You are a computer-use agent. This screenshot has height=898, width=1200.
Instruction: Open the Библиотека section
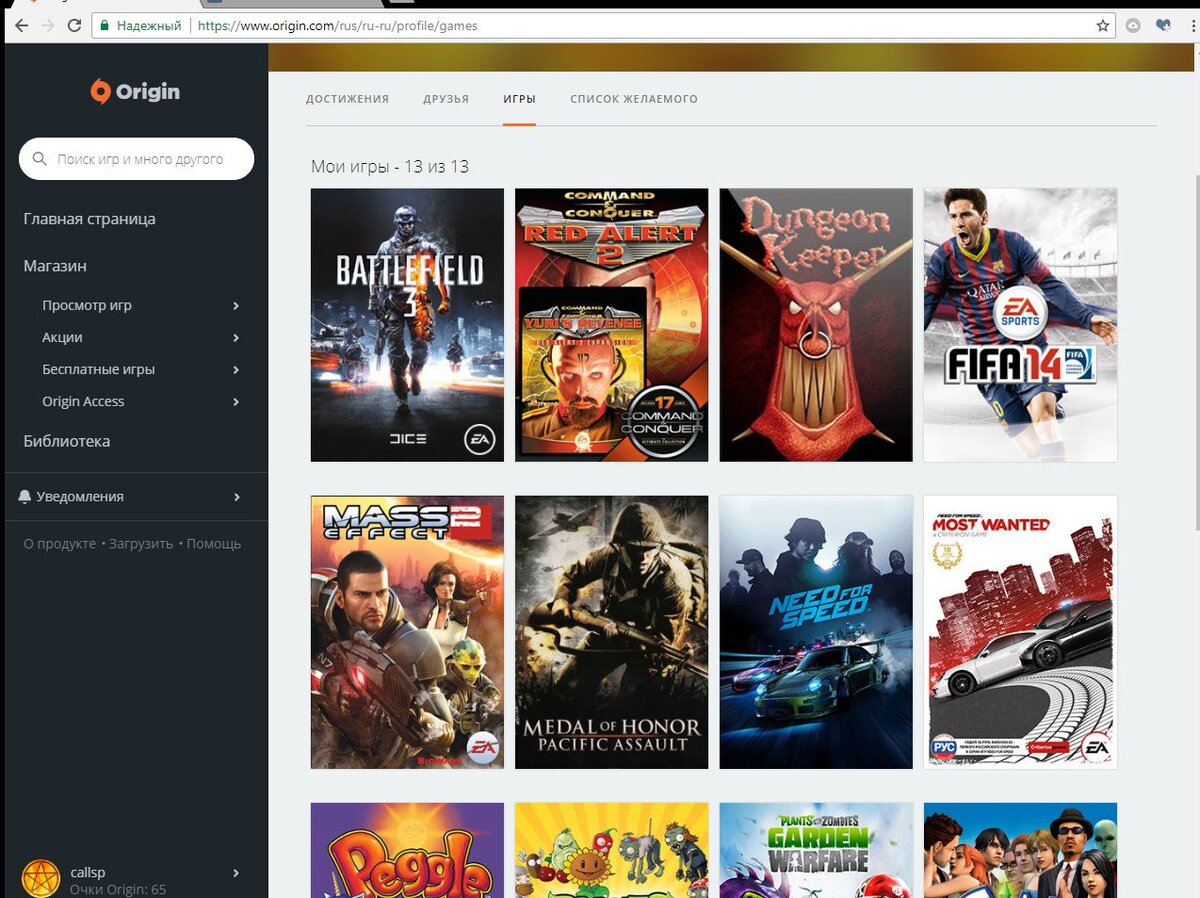coord(67,441)
